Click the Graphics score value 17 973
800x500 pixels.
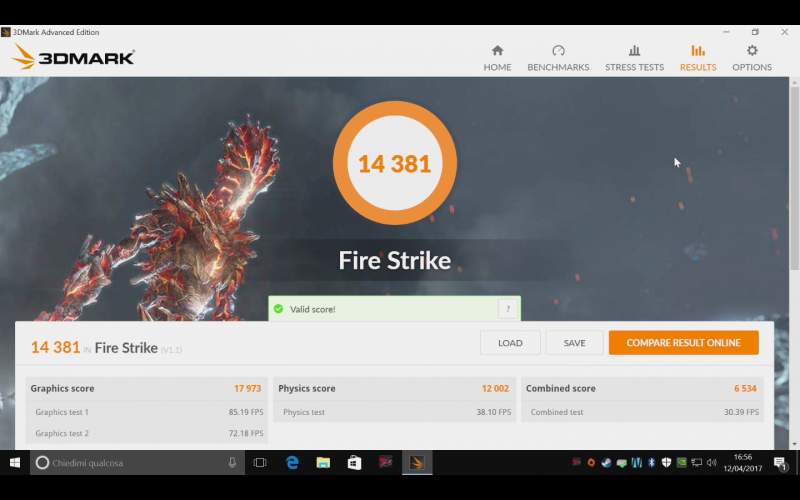pyautogui.click(x=247, y=388)
